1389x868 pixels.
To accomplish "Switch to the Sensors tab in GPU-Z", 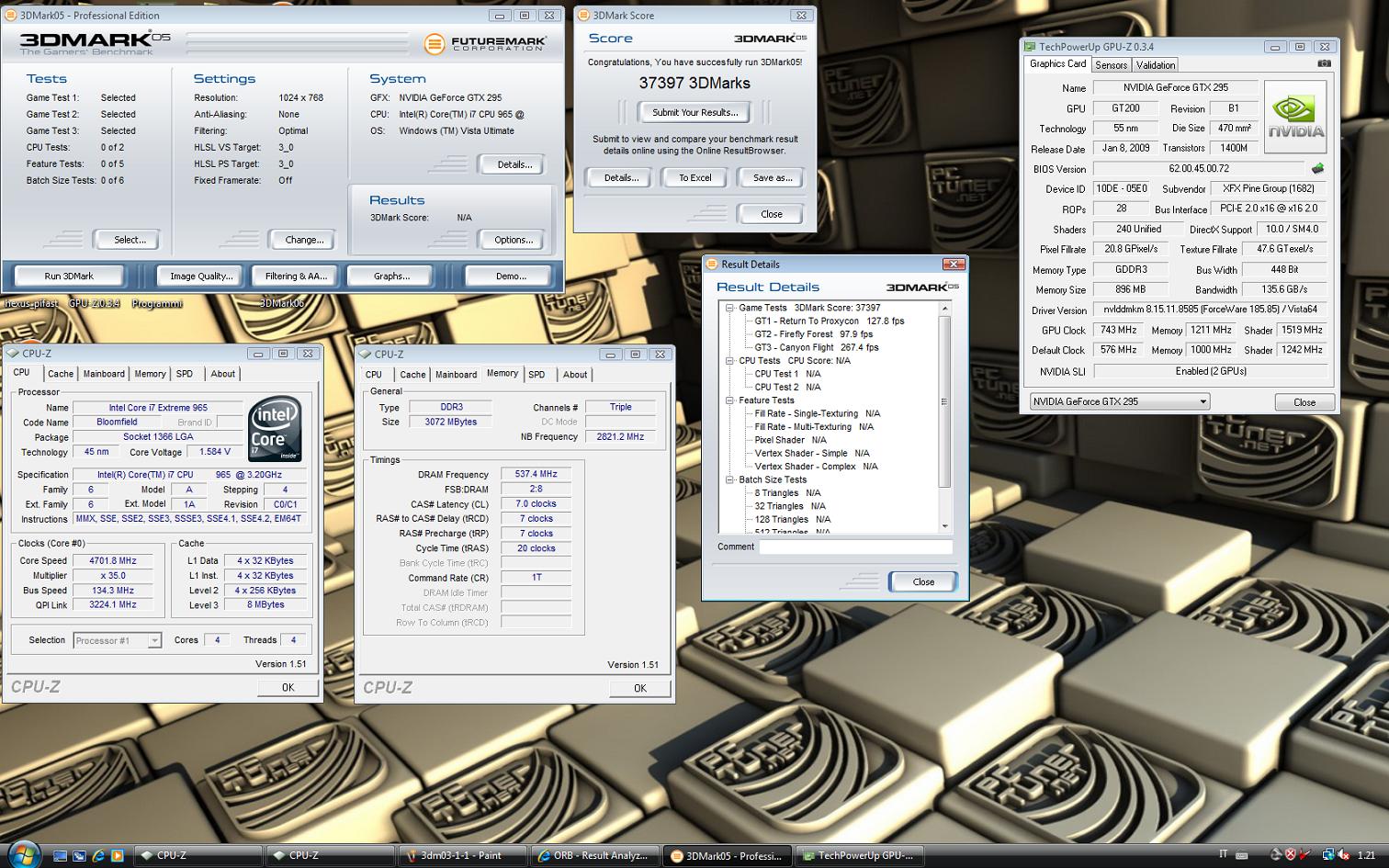I will 1111,65.
